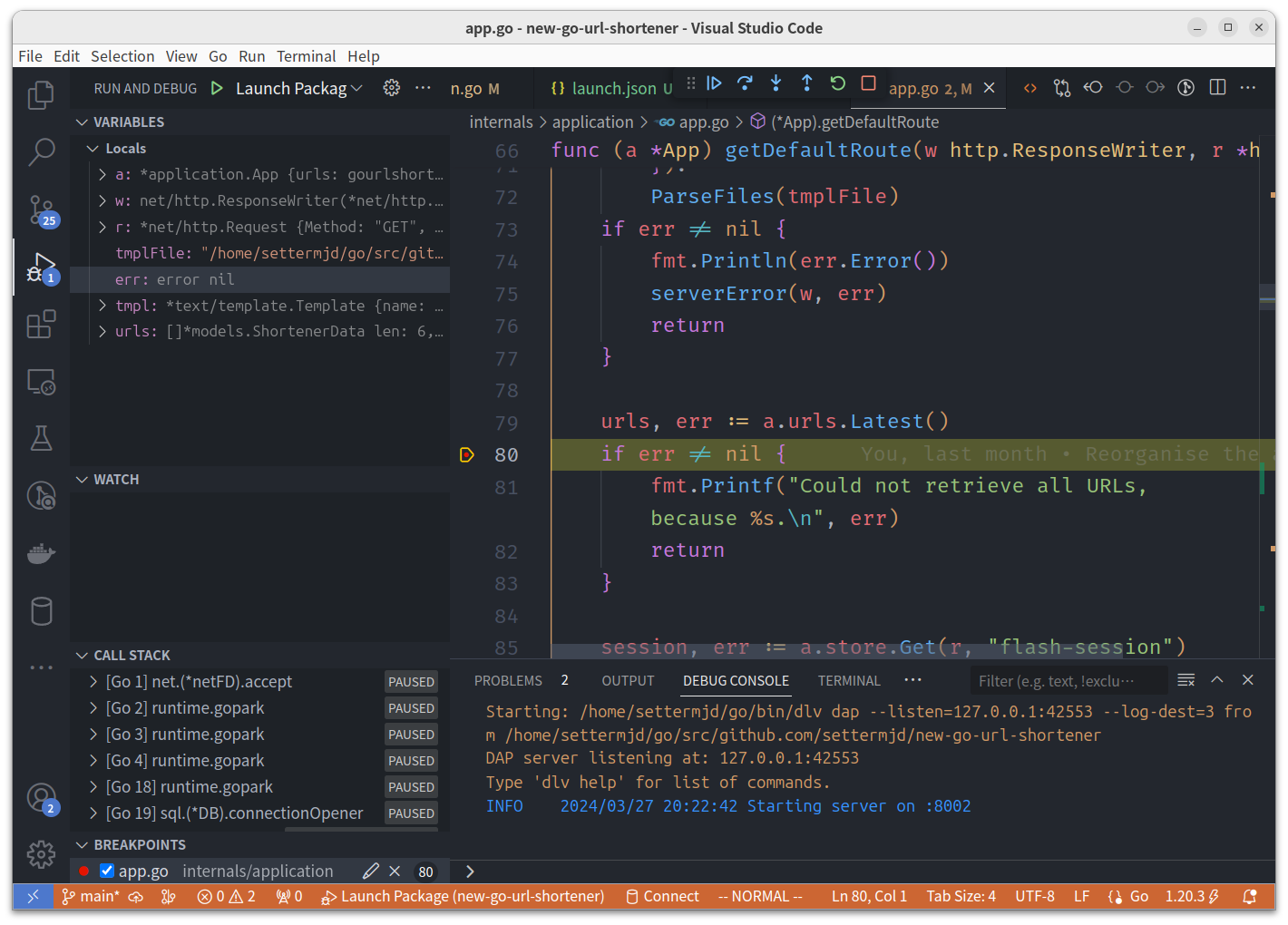This screenshot has height=925, width=1288.
Task: Select the Docker icon in the Activity Bar
Action: [x=41, y=553]
